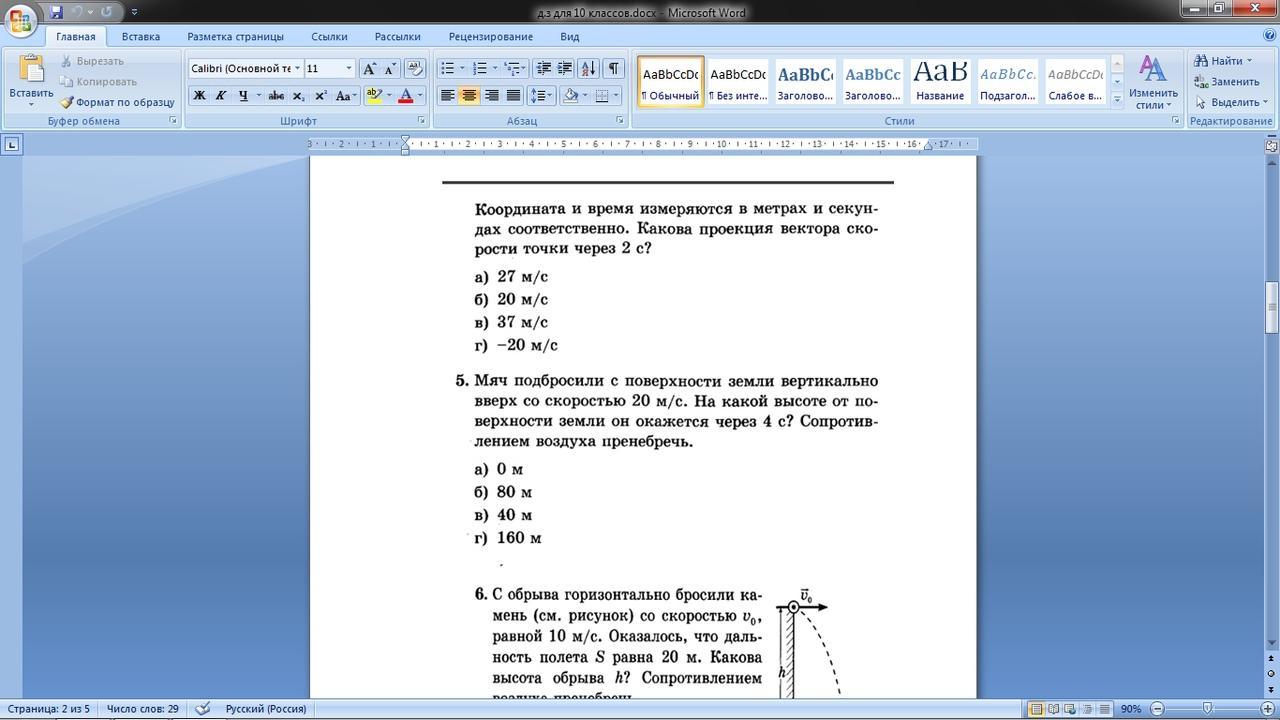Align text right

point(491,96)
